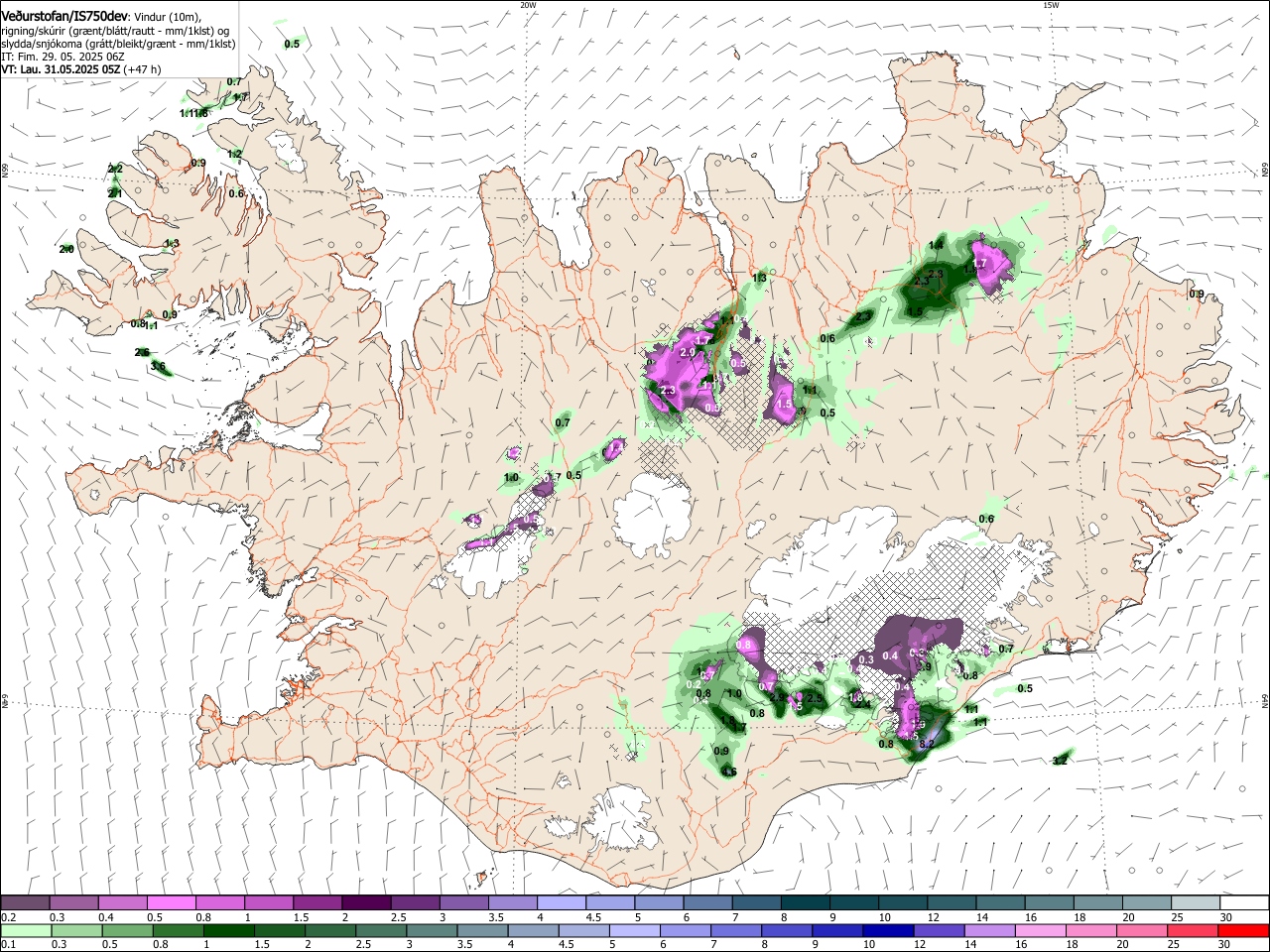
Task: Click the 8.2 precipitation value on southeast coast
Action: click(x=928, y=744)
